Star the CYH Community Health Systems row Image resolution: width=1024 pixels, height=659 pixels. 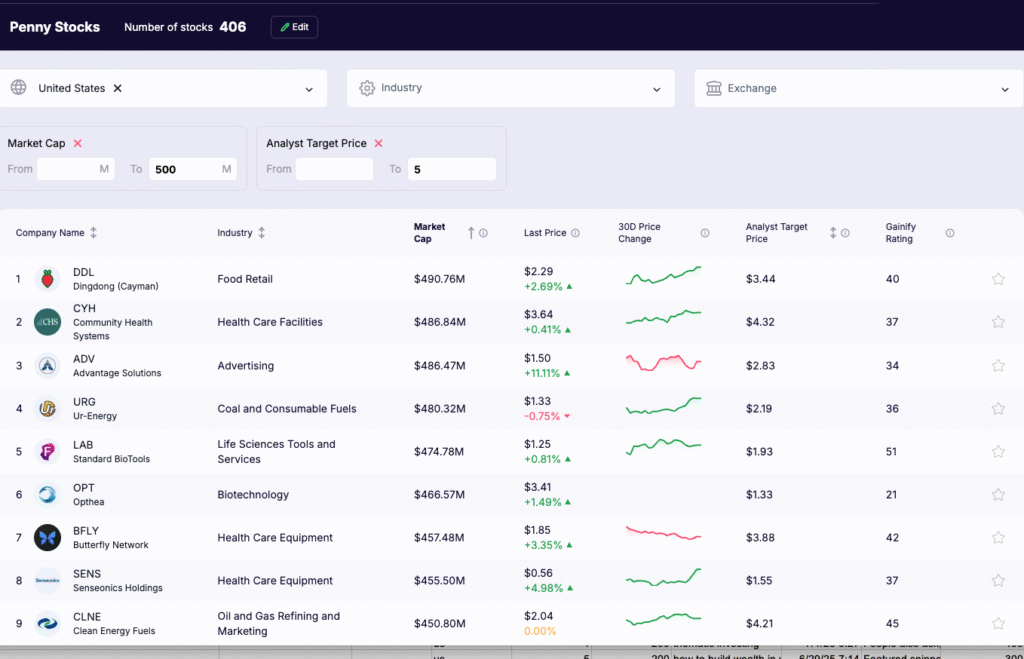998,322
